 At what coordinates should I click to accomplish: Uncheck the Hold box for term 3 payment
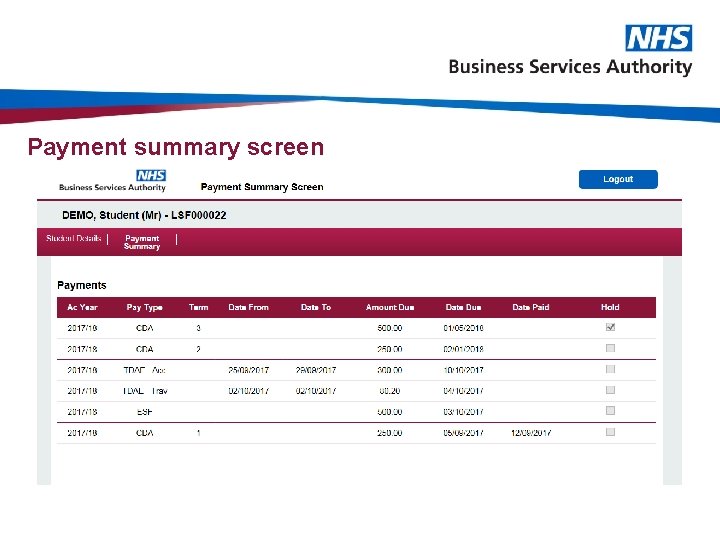pyautogui.click(x=610, y=327)
